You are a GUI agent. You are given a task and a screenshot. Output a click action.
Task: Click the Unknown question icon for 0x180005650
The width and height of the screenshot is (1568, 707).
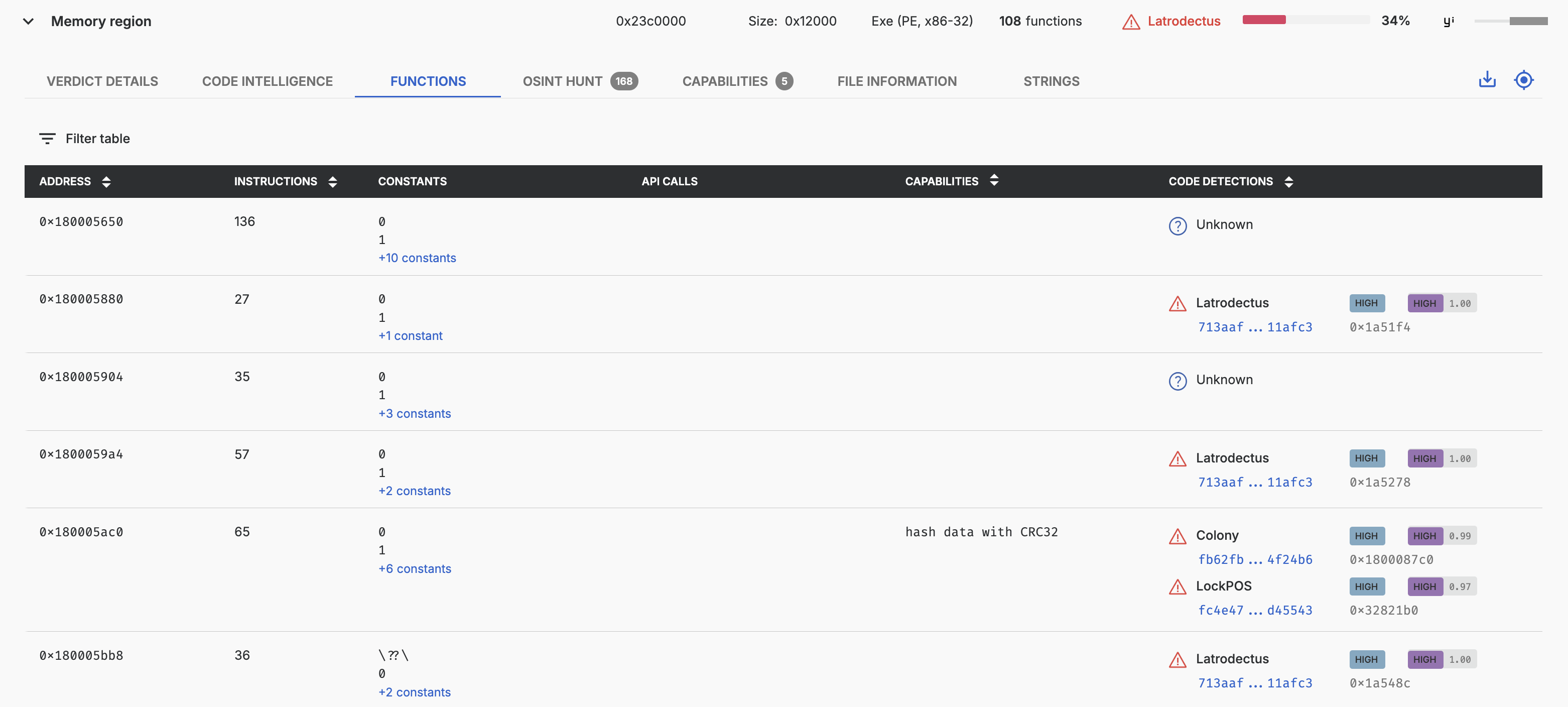[1177, 225]
